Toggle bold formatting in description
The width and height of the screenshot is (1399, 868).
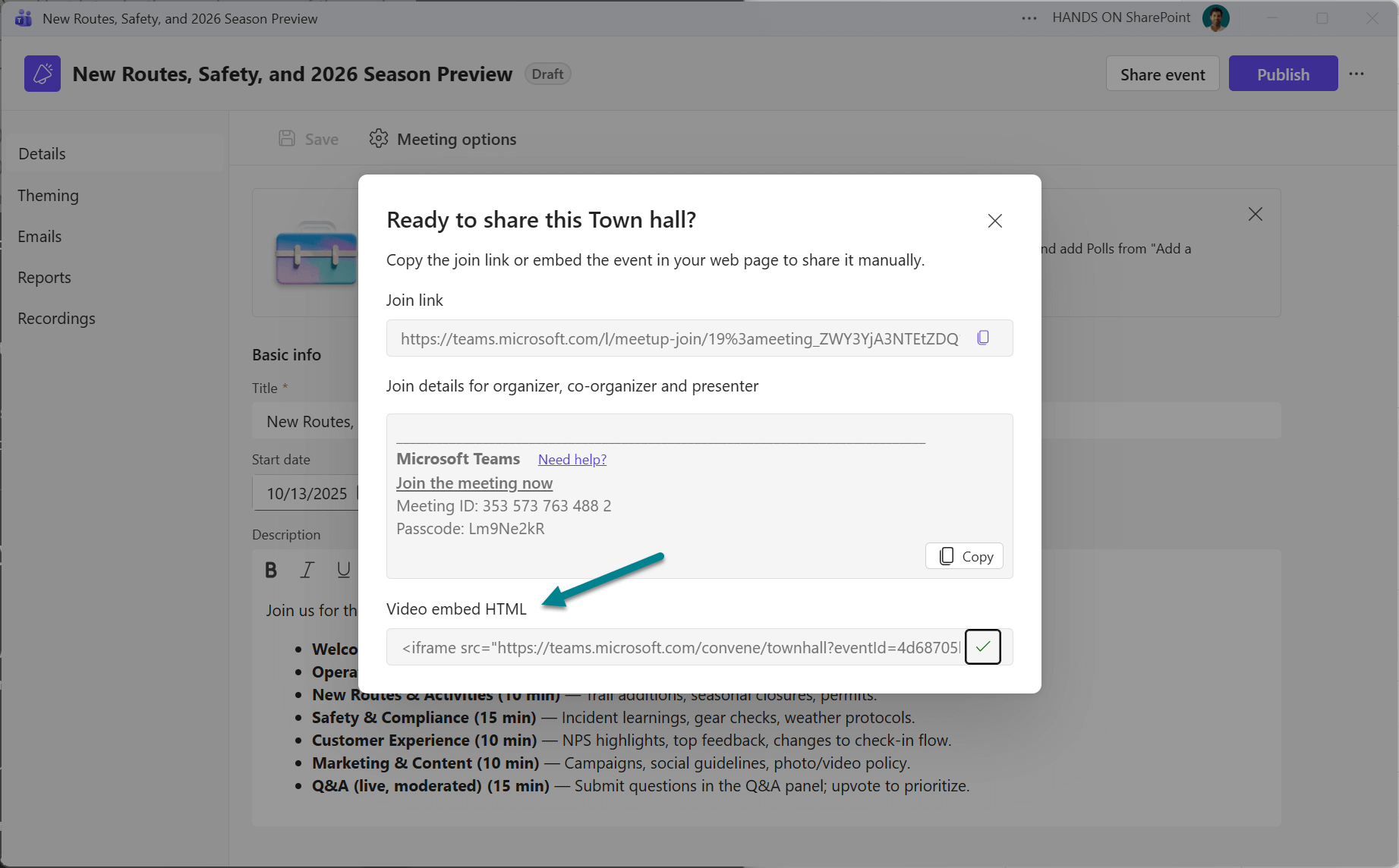[x=271, y=570]
